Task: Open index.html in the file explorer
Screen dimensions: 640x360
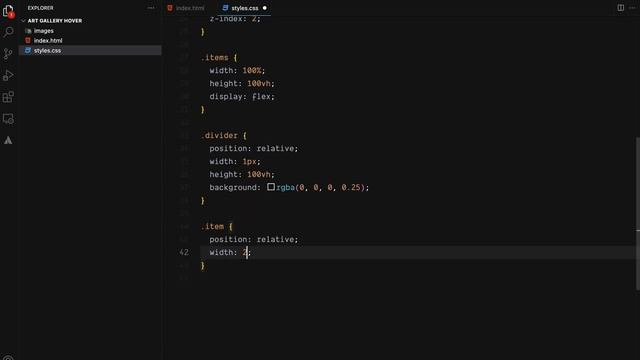Action: 48,40
